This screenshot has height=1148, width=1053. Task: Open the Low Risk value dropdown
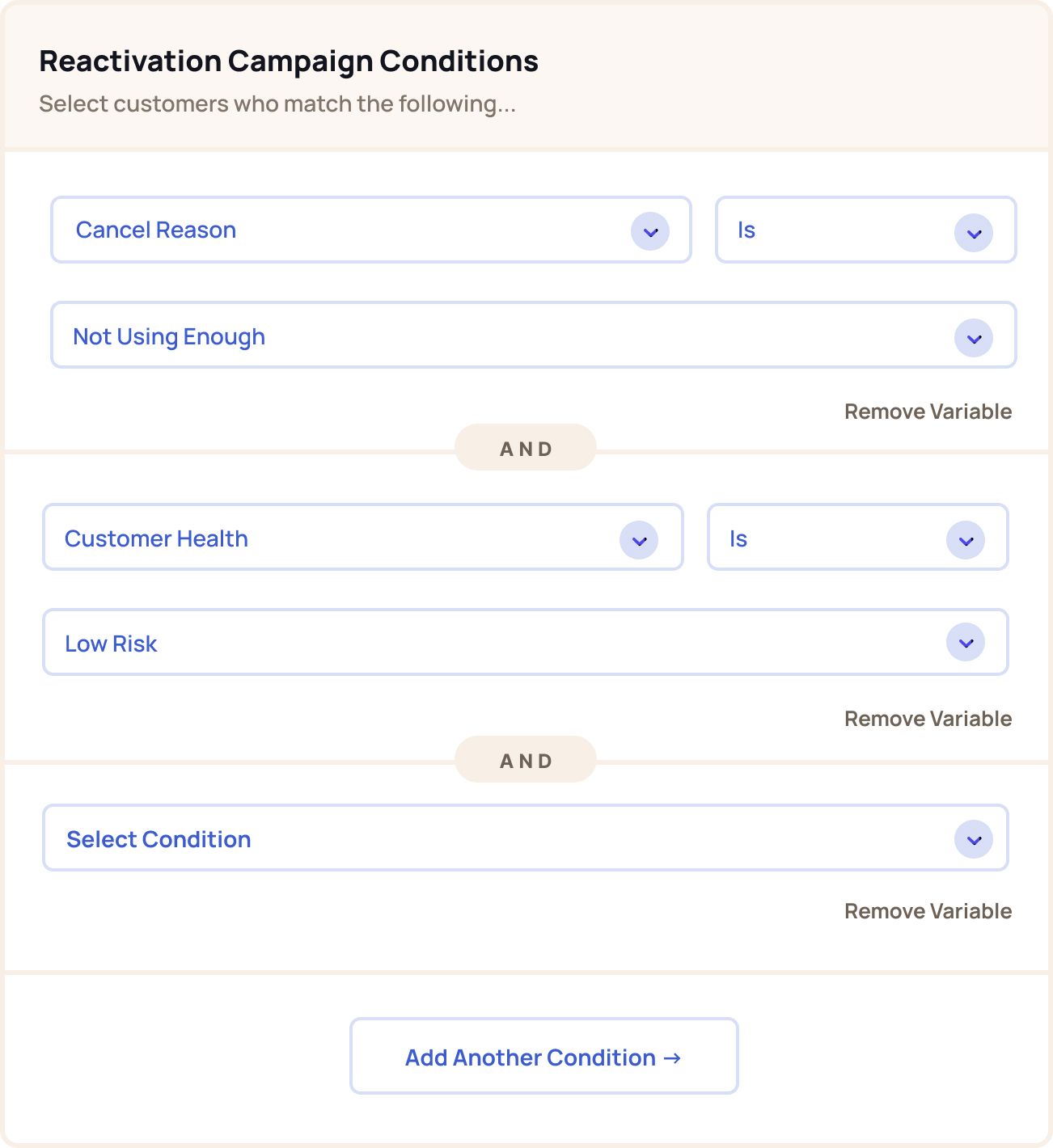(x=526, y=642)
